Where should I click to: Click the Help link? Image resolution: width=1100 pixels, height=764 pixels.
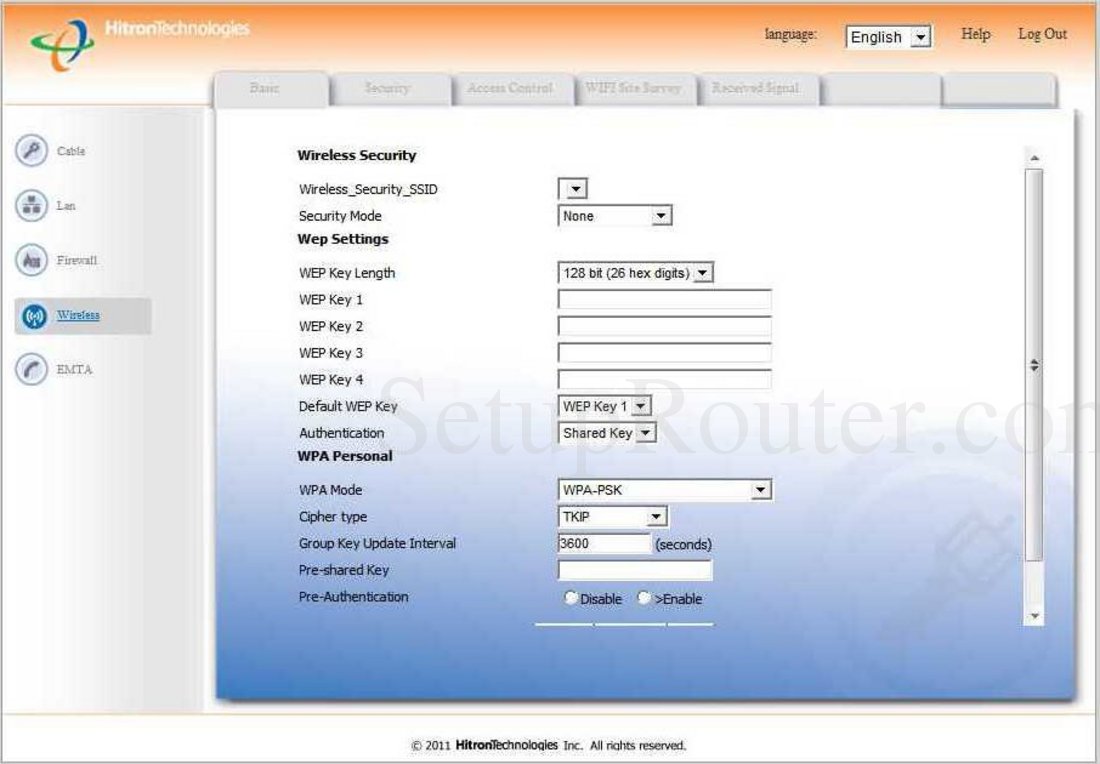pos(975,34)
